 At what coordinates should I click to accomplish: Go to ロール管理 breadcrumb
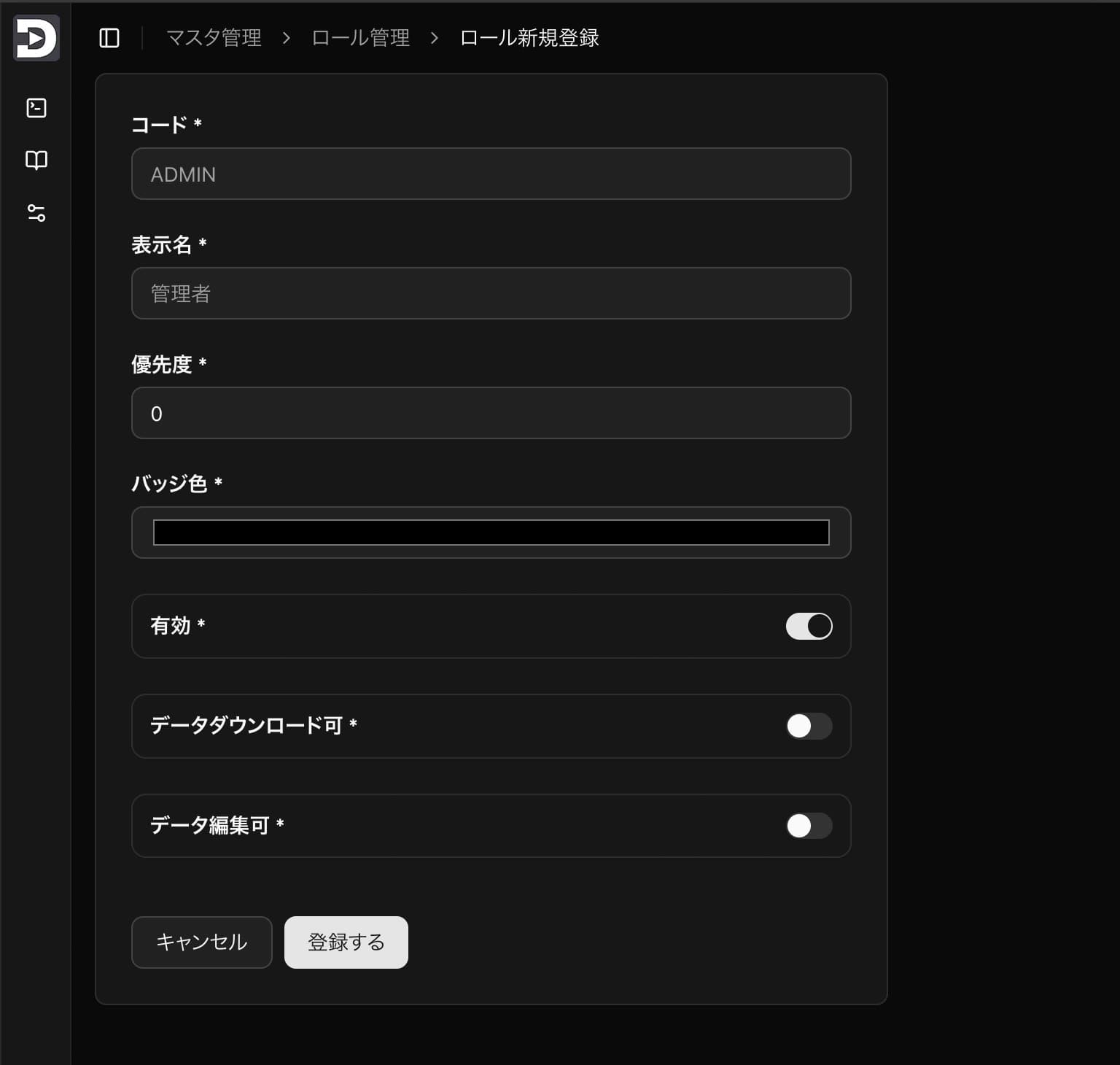point(360,38)
